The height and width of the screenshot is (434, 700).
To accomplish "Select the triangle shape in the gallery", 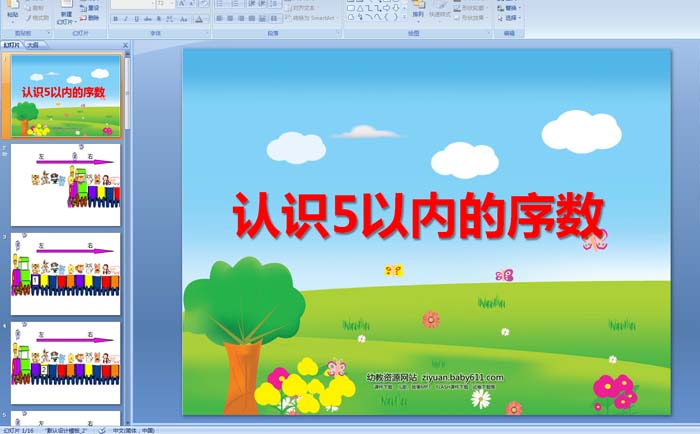I will (x=360, y=8).
